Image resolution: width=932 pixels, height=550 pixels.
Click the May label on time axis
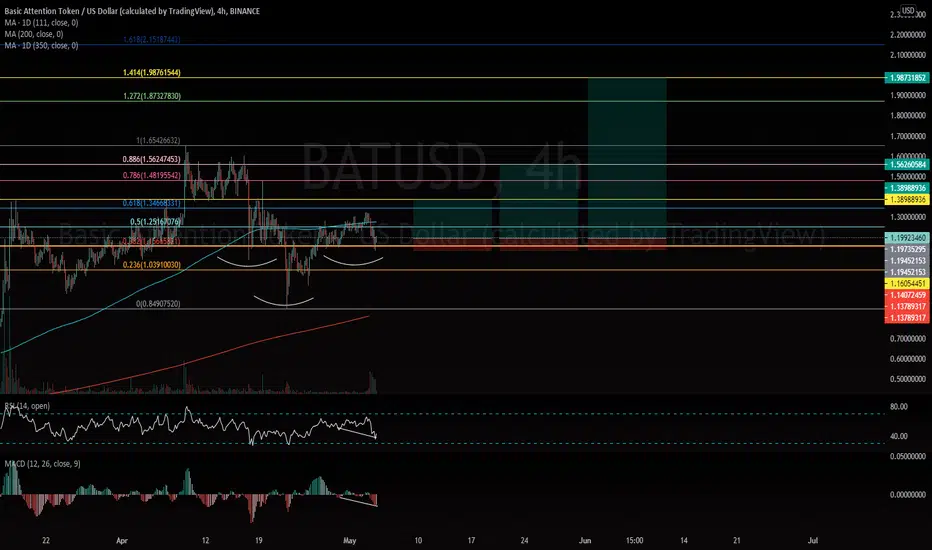350,540
